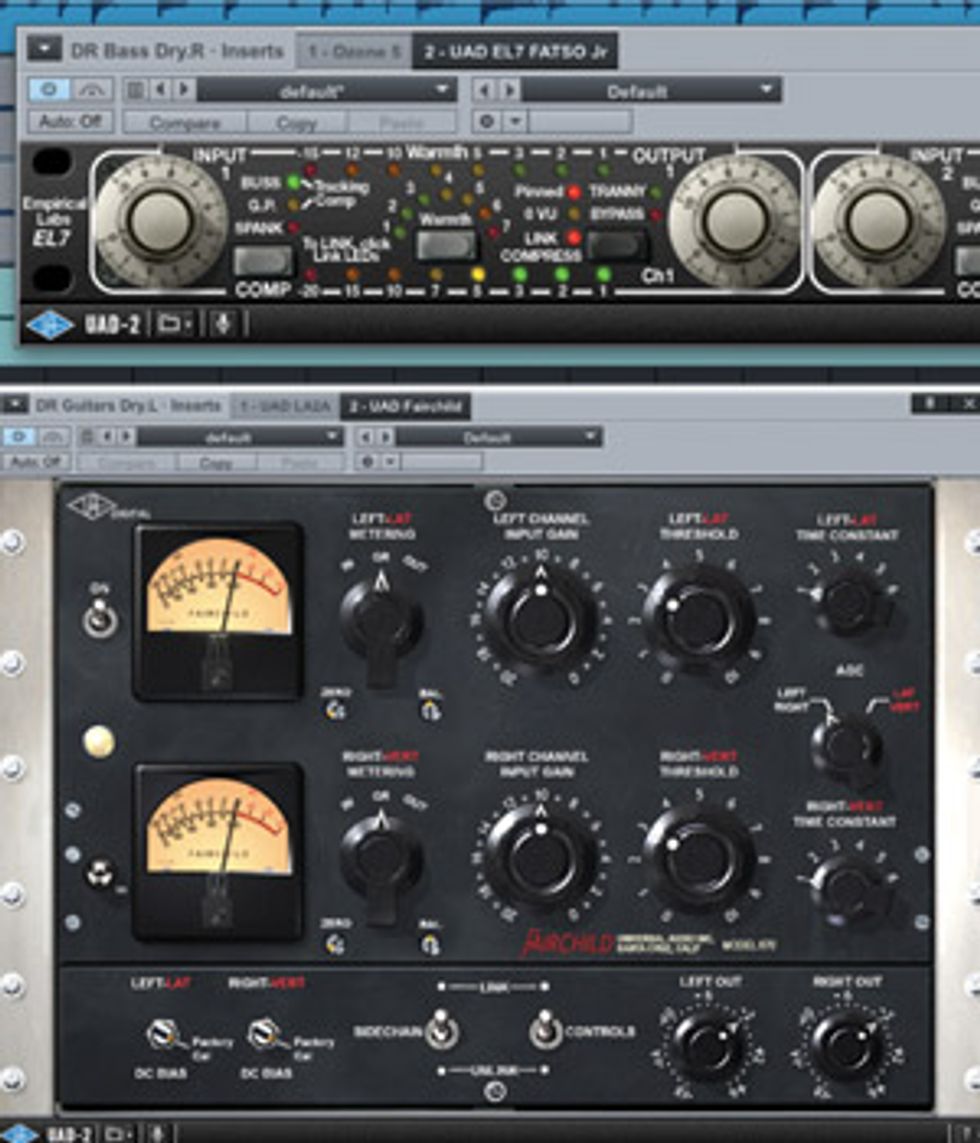This screenshot has height=1143, width=980.
Task: Switch to the 1 - Ozone 5 tab
Action: click(354, 50)
